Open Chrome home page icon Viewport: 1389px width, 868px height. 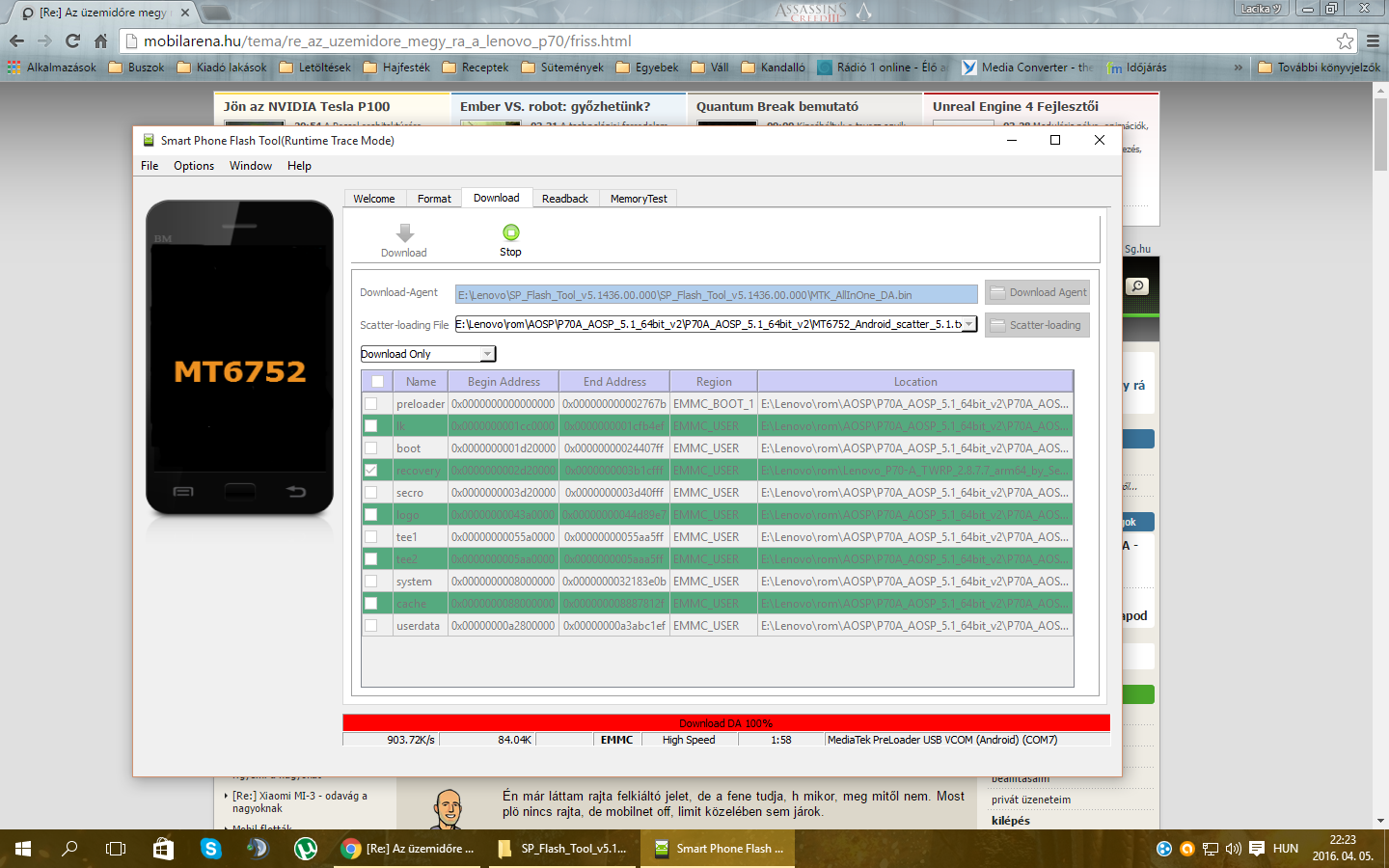pos(100,41)
